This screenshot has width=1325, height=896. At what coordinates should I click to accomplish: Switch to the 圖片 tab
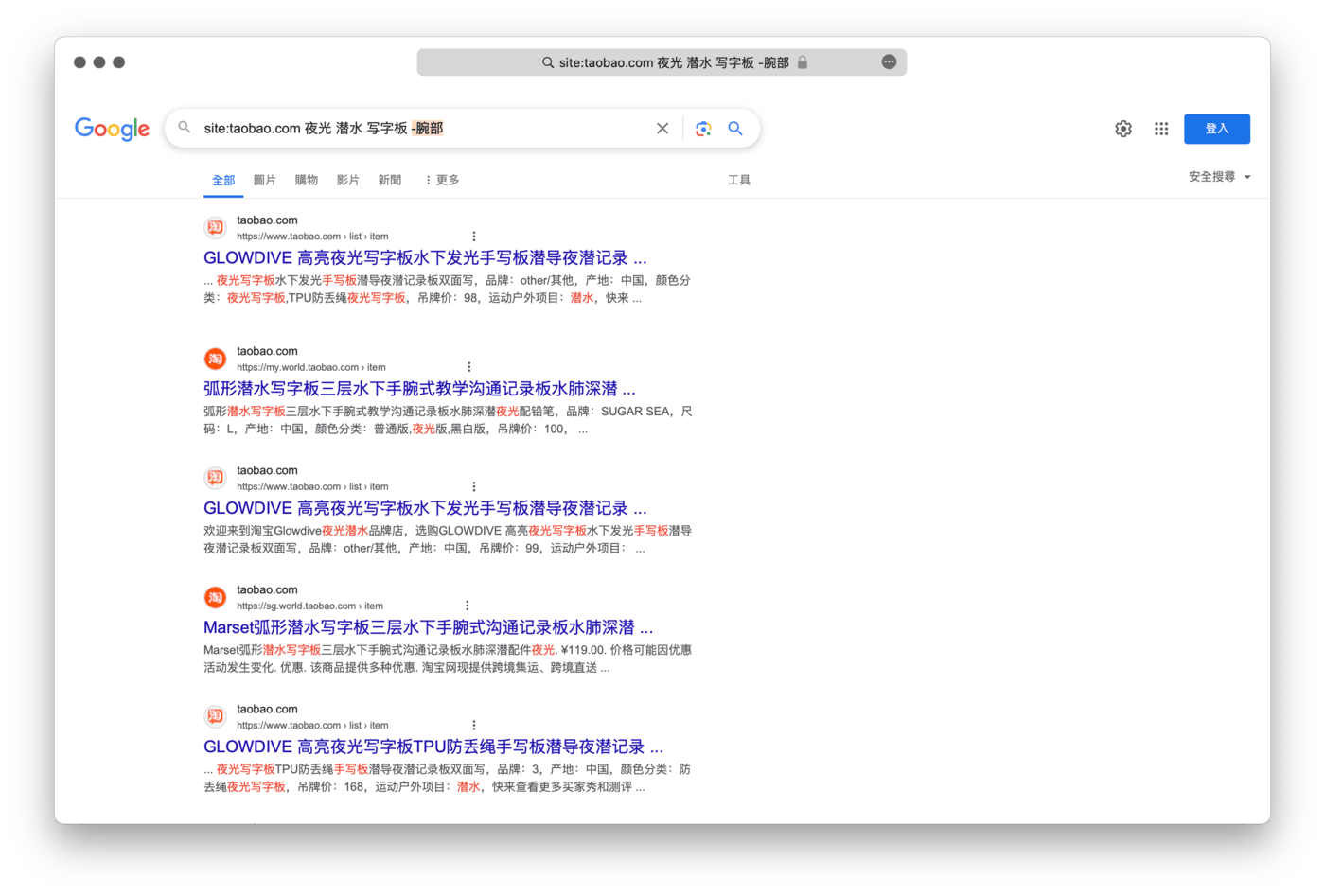coord(264,180)
